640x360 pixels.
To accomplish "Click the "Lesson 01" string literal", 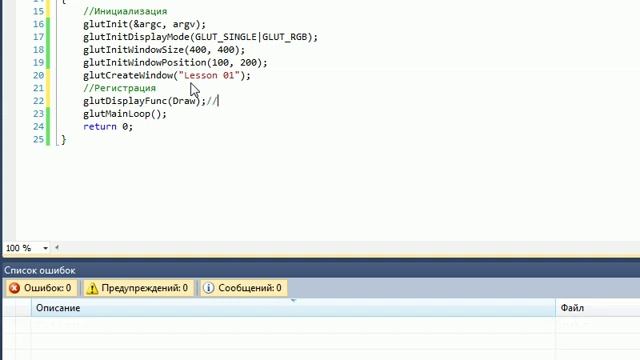I will point(209,76).
